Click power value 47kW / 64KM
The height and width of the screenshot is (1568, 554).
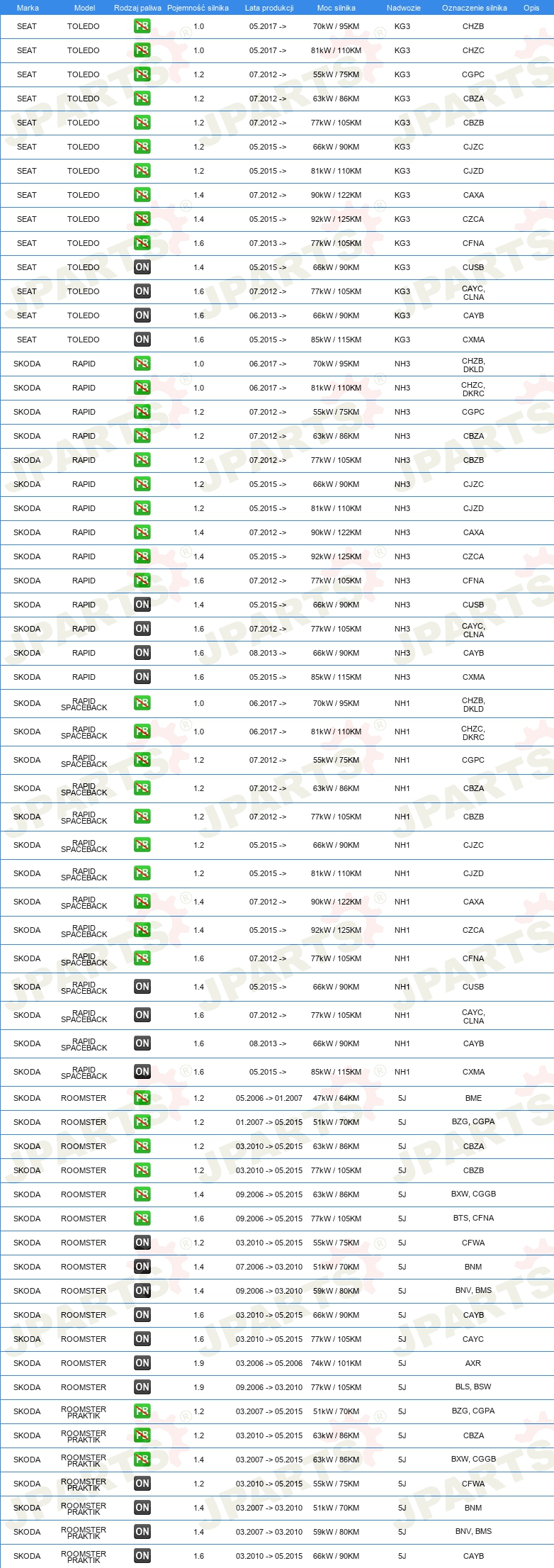336,1098
